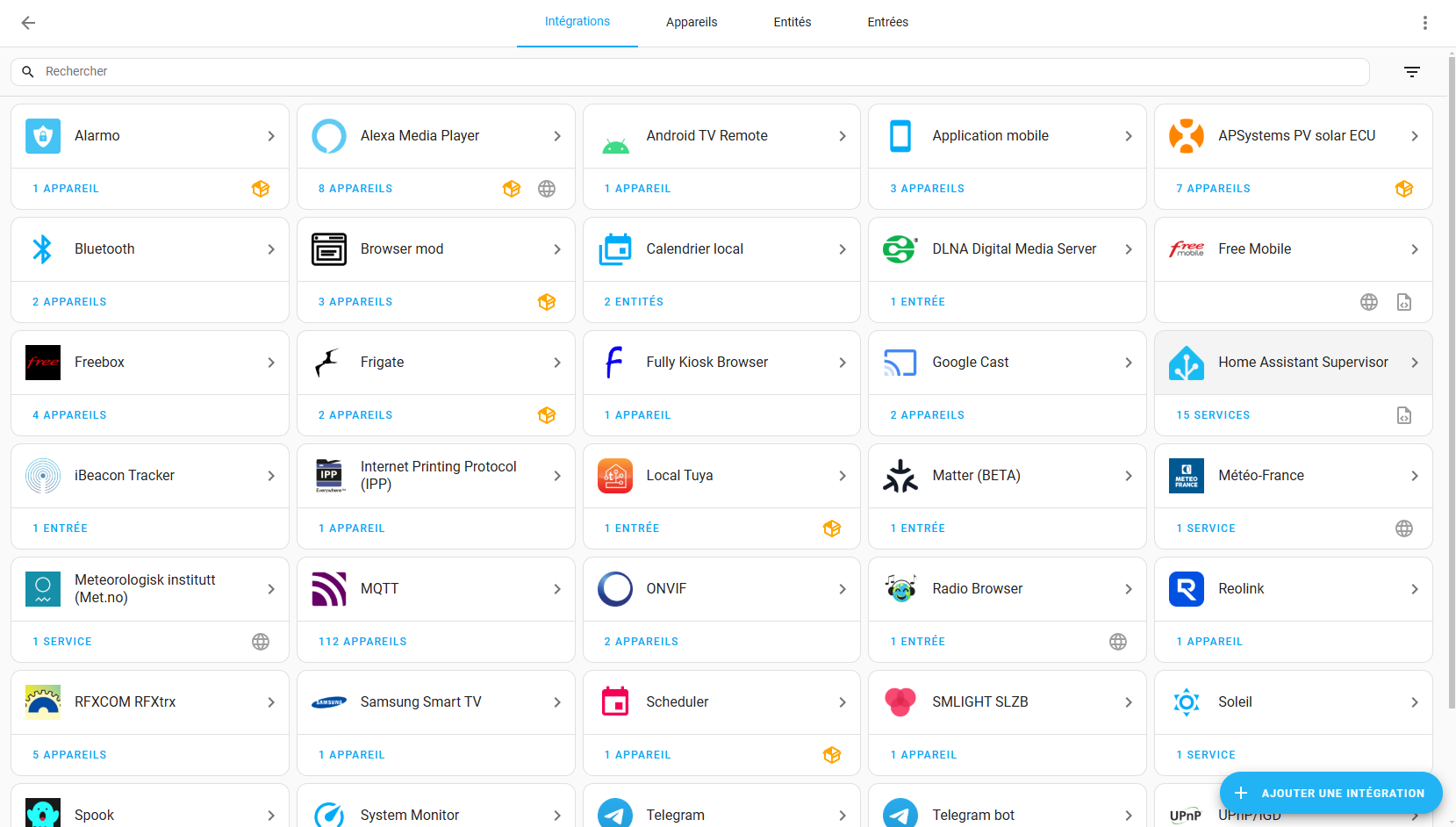This screenshot has height=827, width=1456.
Task: Click the Fully Kiosk Browser logo
Action: point(614,363)
